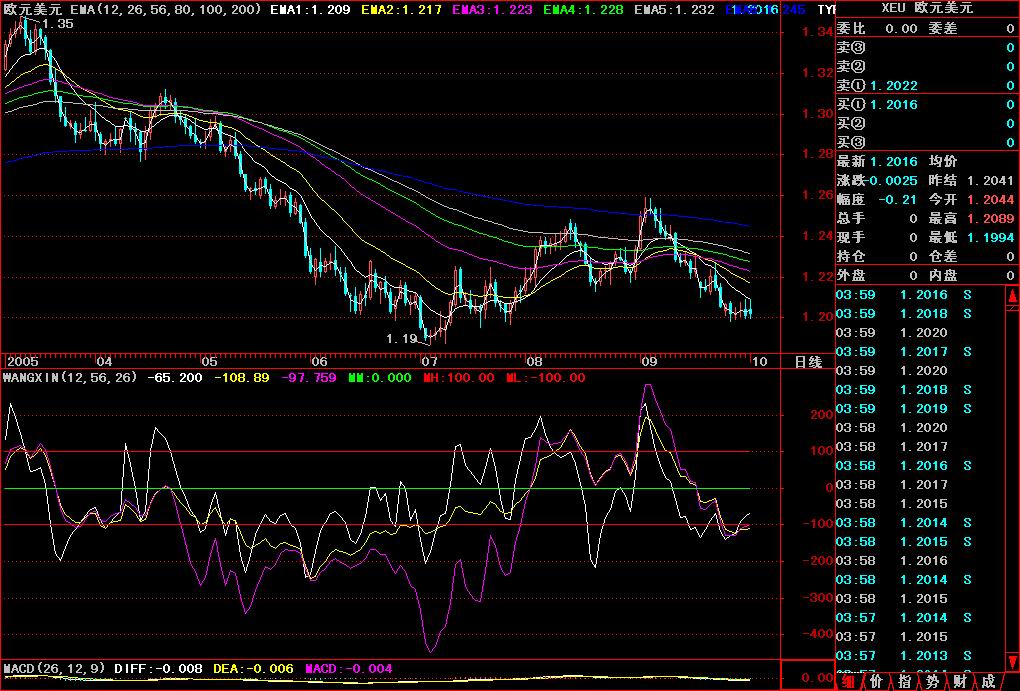This screenshot has height=691, width=1020.
Task: Switch to the 价 tab
Action: point(876,681)
